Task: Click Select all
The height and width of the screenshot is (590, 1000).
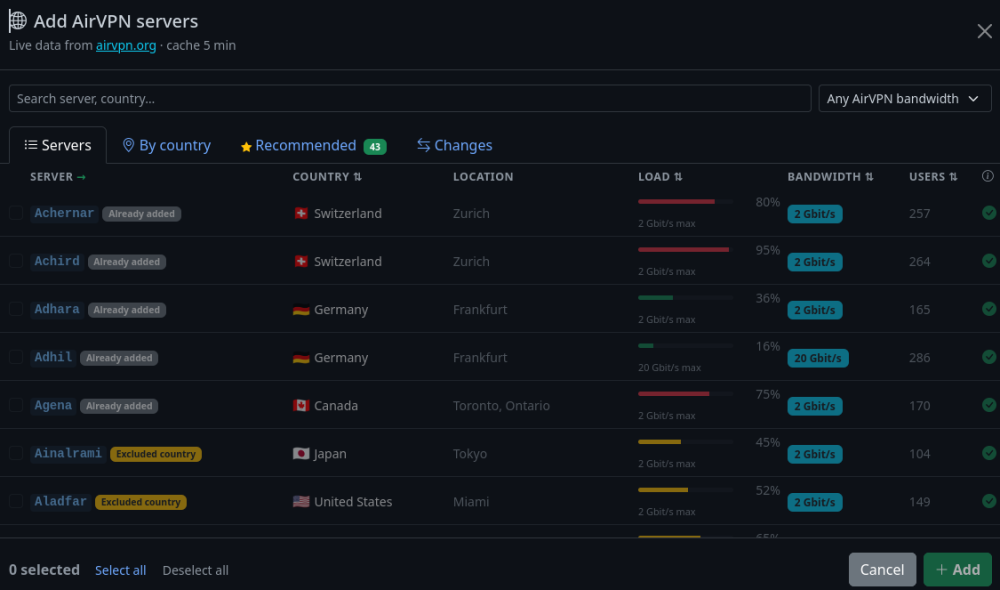Action: (x=121, y=570)
